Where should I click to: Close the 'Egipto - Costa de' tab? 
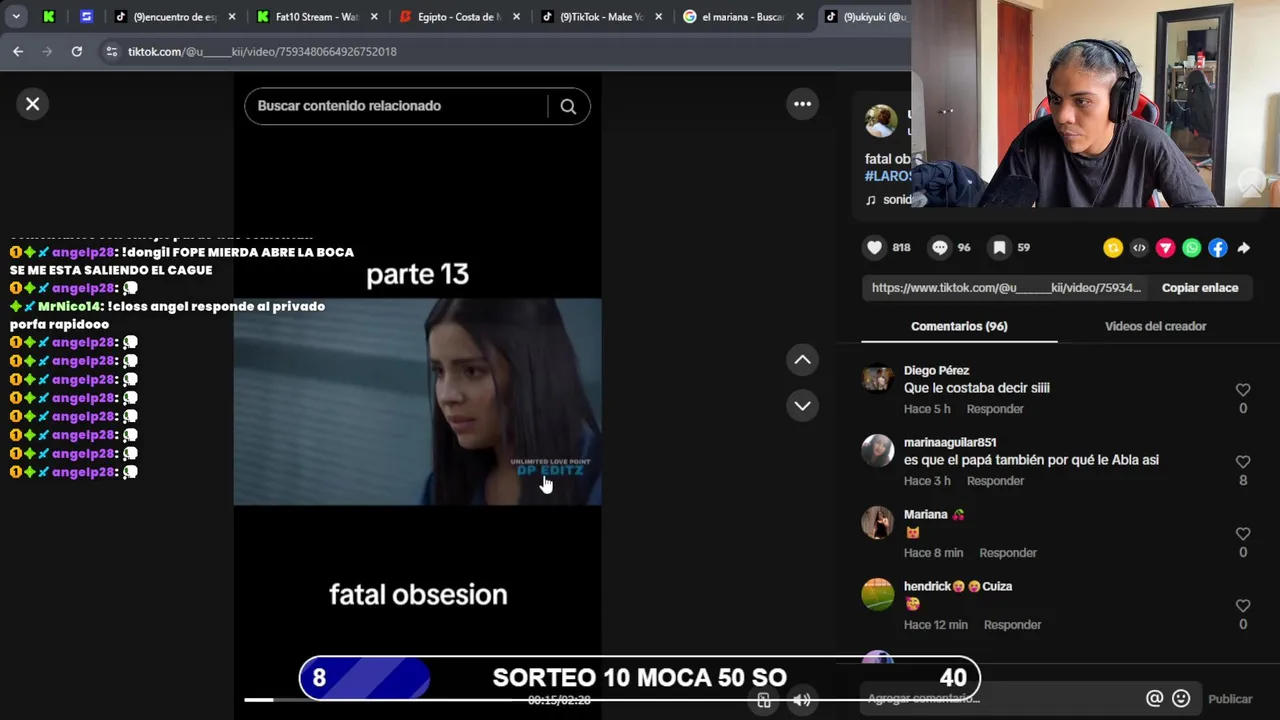pyautogui.click(x=517, y=17)
